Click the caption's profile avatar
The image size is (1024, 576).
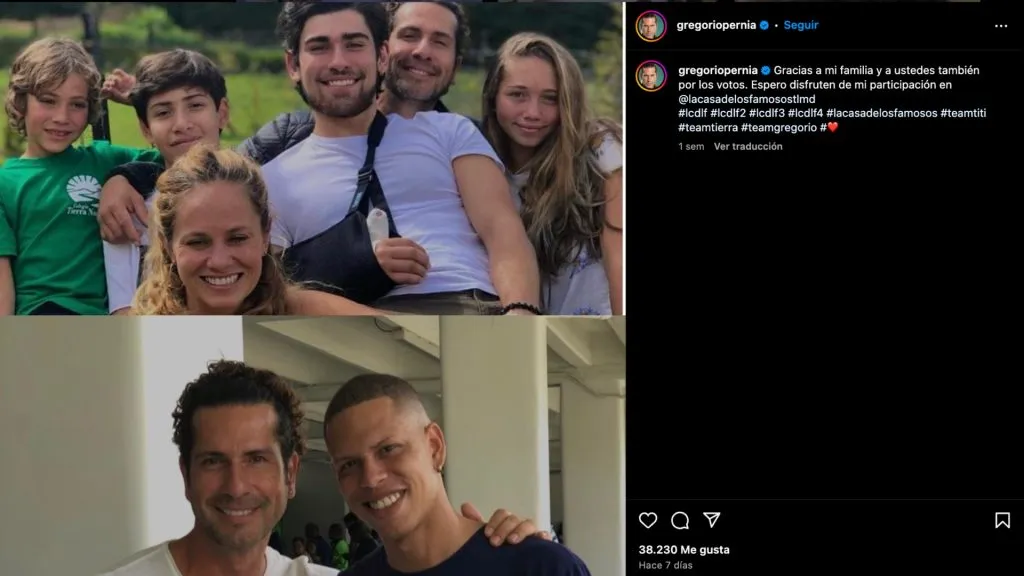(651, 75)
